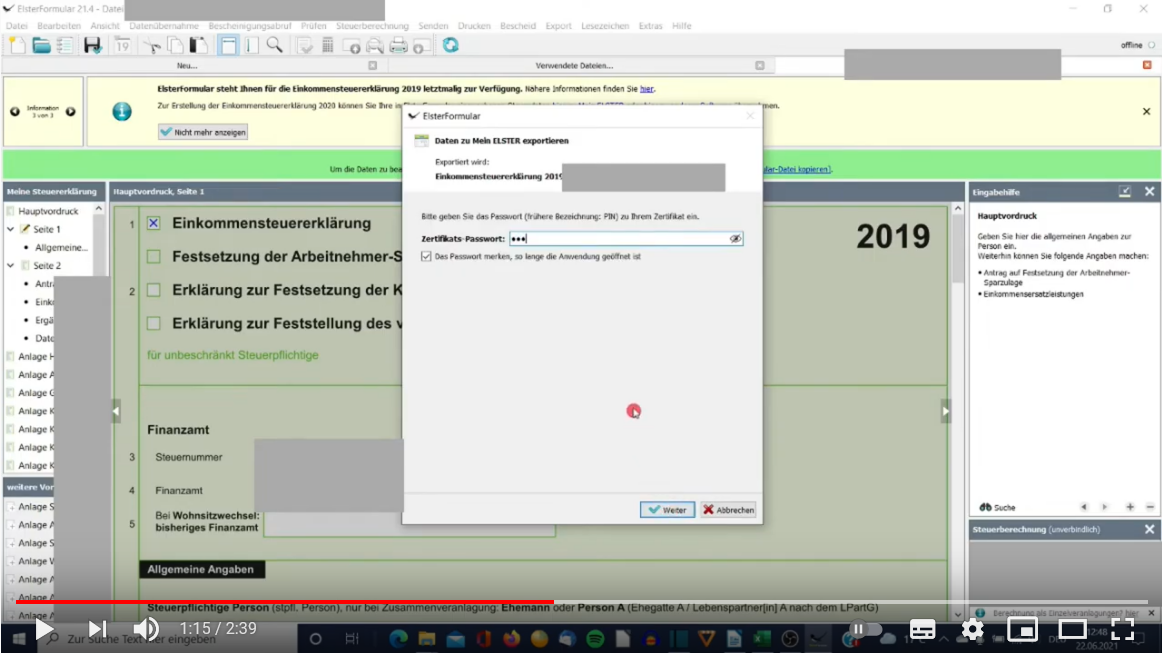This screenshot has width=1162, height=653.
Task: Open the Bearbeiten menu
Action: [59, 26]
